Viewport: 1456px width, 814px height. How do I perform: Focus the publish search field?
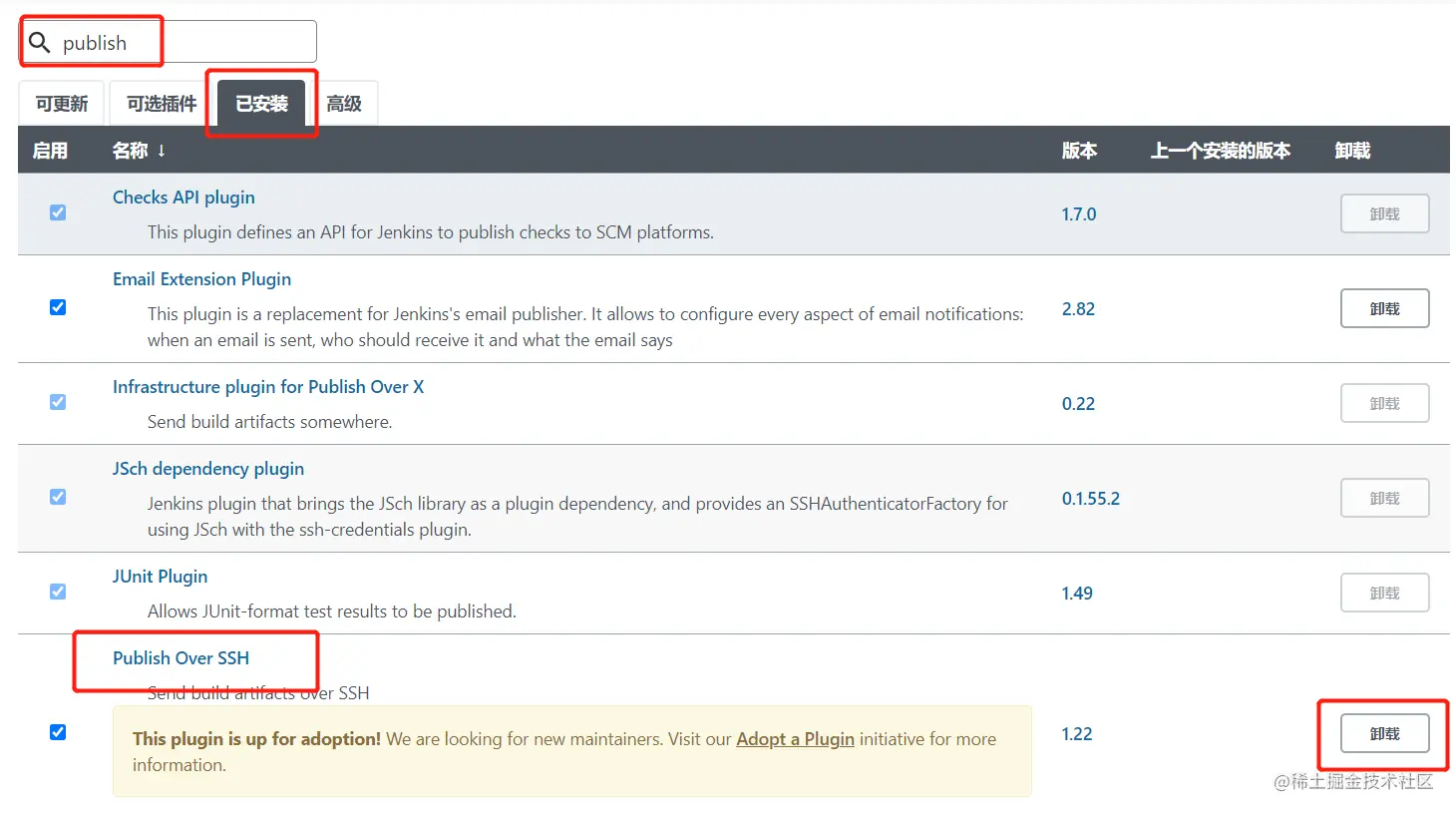[169, 42]
